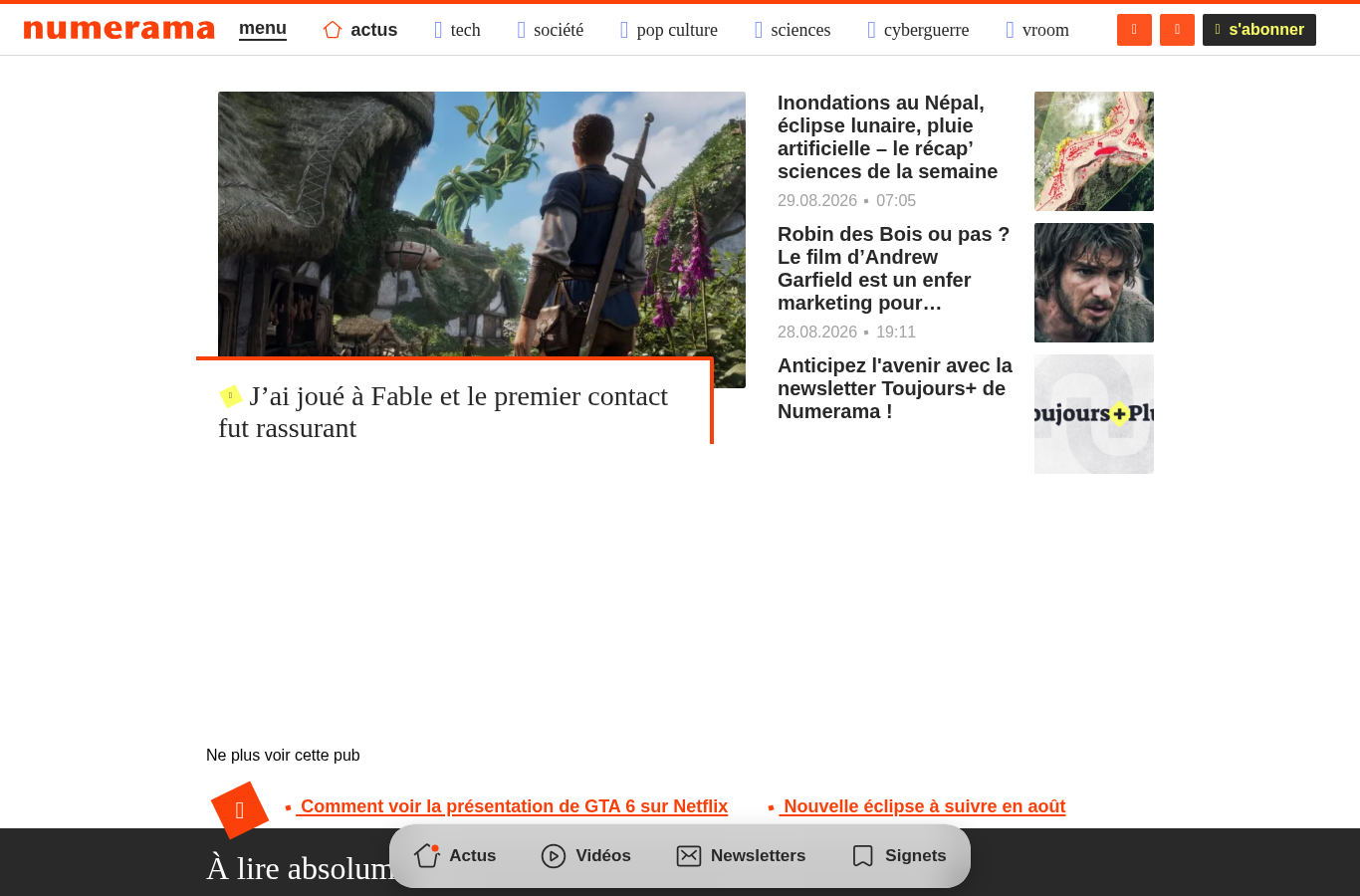Screen dimensions: 1360x896
Task: Open the GTA 6 Netflix presentation link
Action: click(x=514, y=806)
